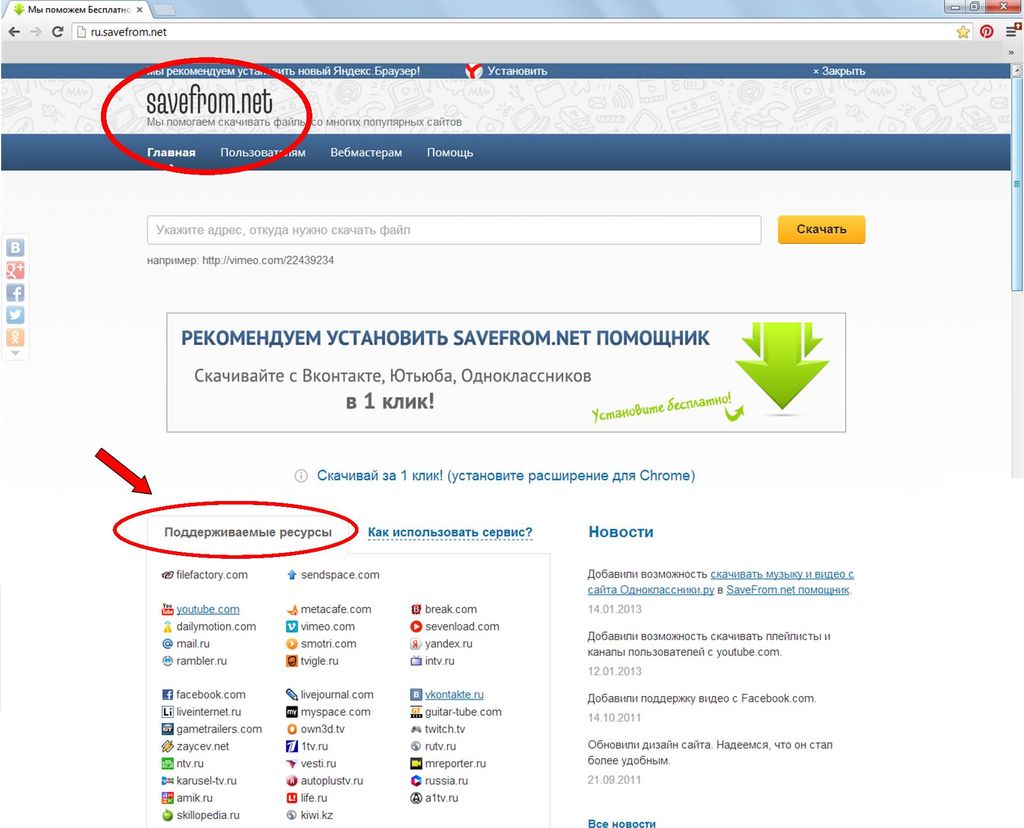Click the vkontakte.ru favicon in list
Image resolution: width=1024 pixels, height=828 pixels.
tap(416, 695)
